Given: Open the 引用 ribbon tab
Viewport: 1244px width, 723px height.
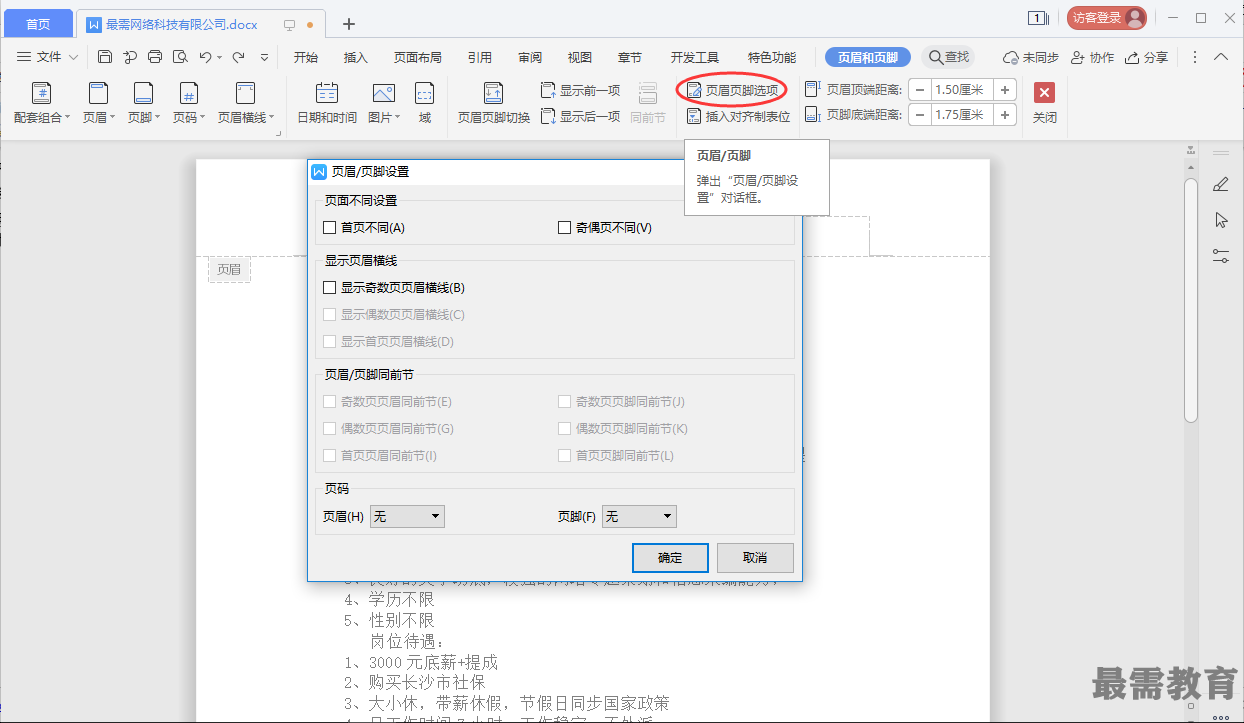Looking at the screenshot, I should pyautogui.click(x=480, y=57).
